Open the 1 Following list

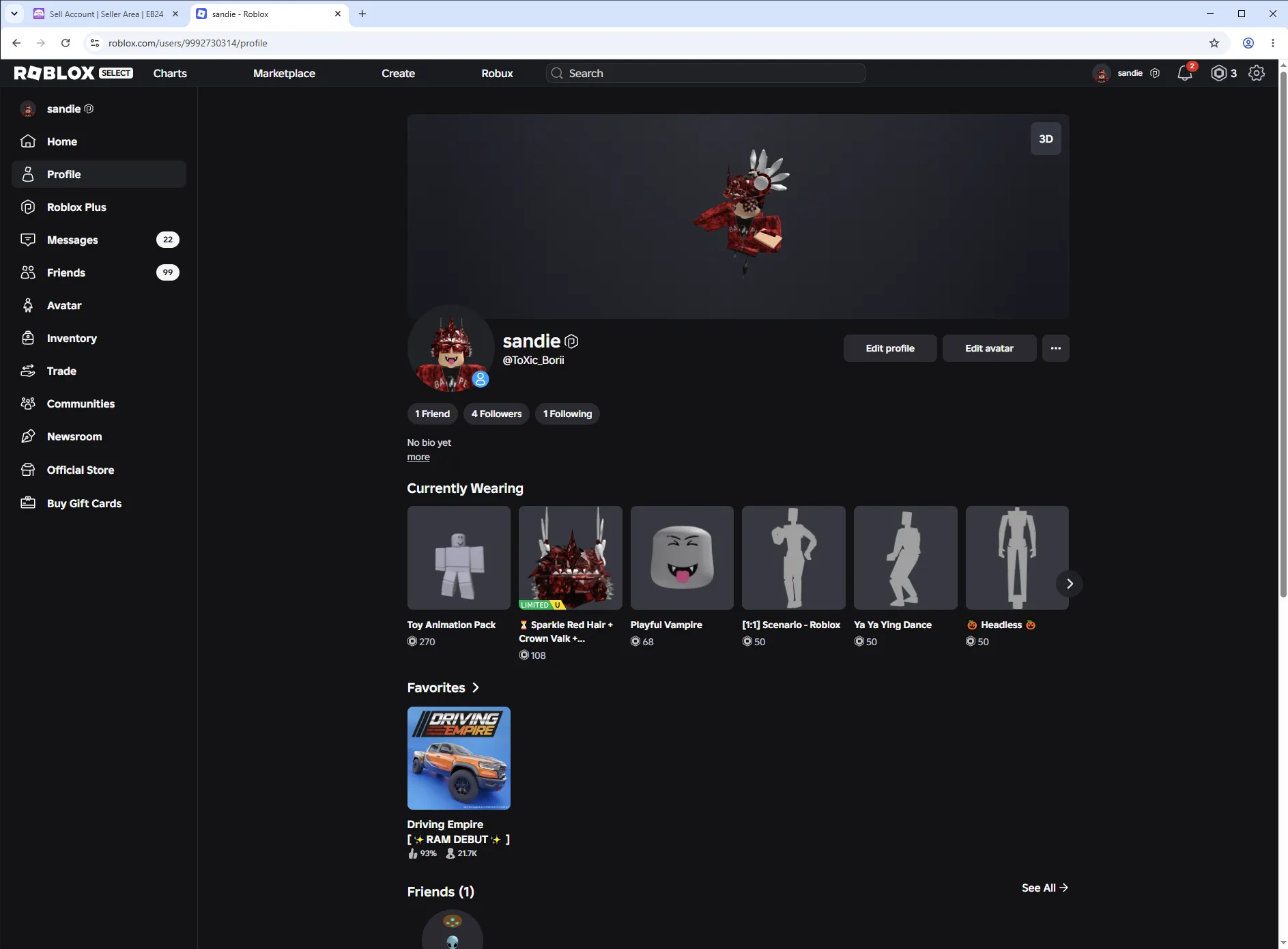click(567, 414)
